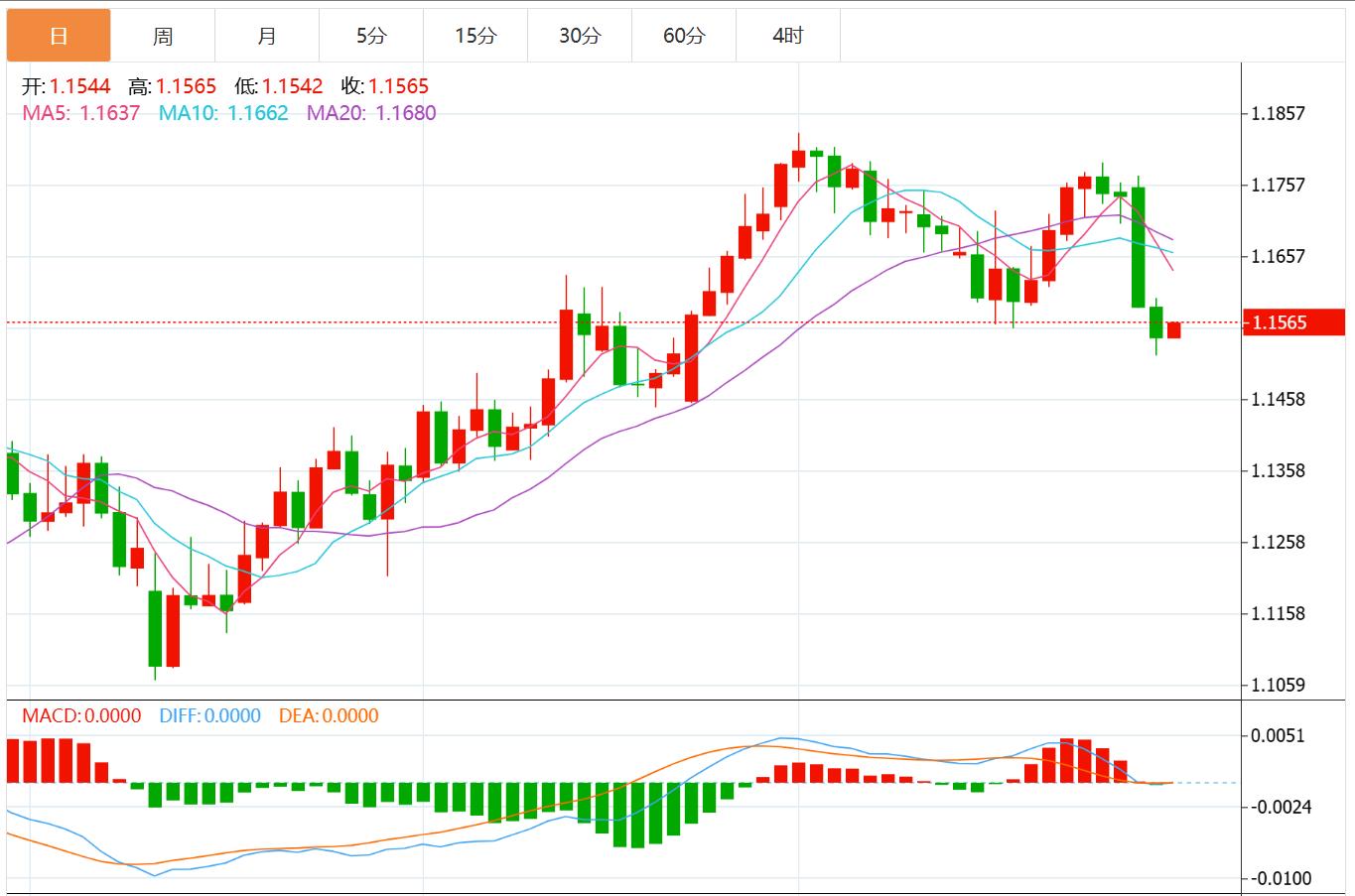Switch to the 60分 interval
Viewport: 1355px width, 896px height.
[684, 34]
